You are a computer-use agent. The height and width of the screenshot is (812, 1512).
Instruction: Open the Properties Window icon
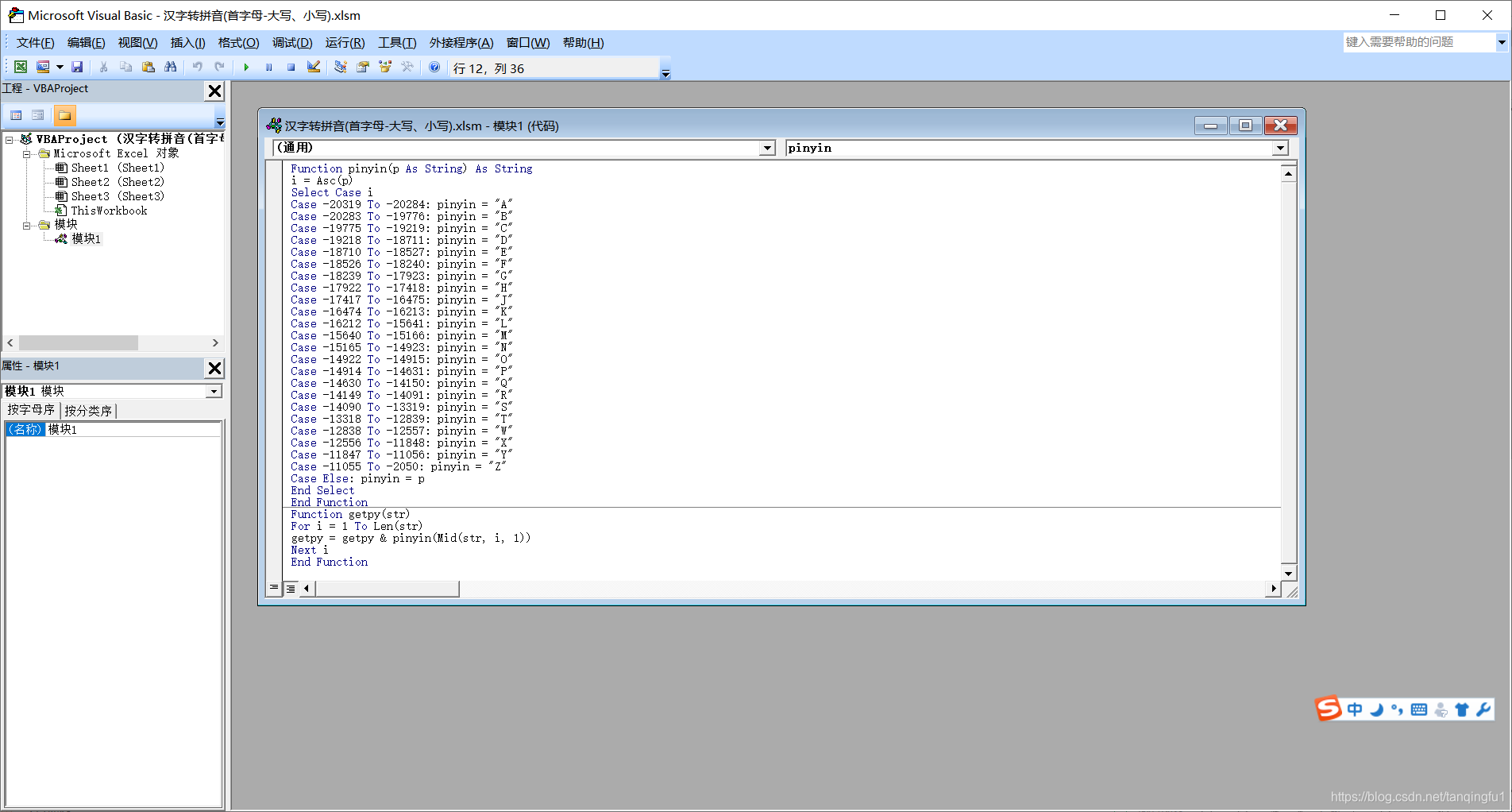click(363, 68)
